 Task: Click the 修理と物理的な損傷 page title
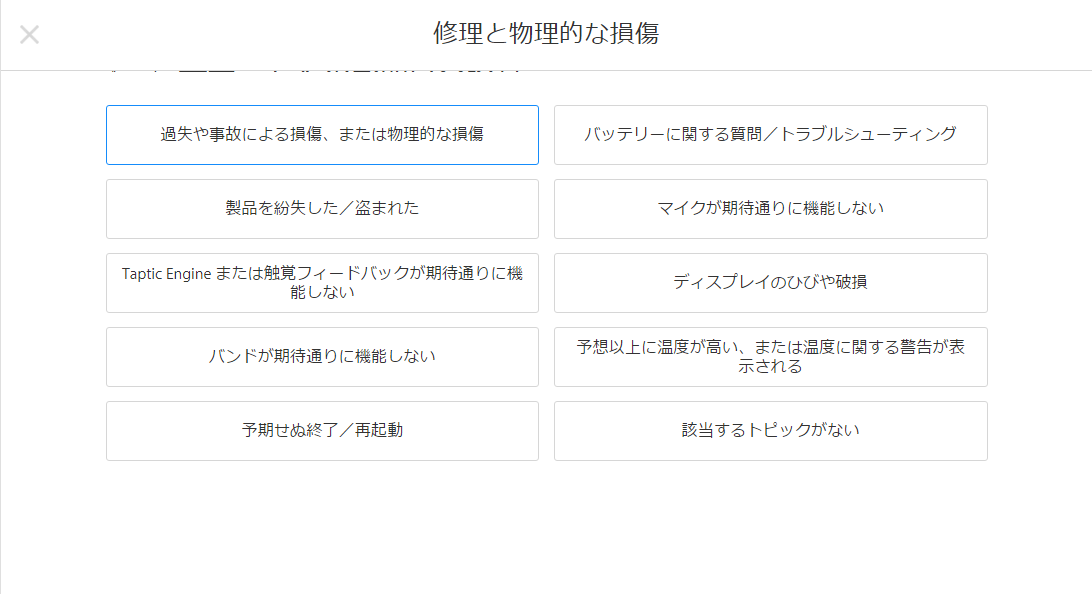[546, 34]
